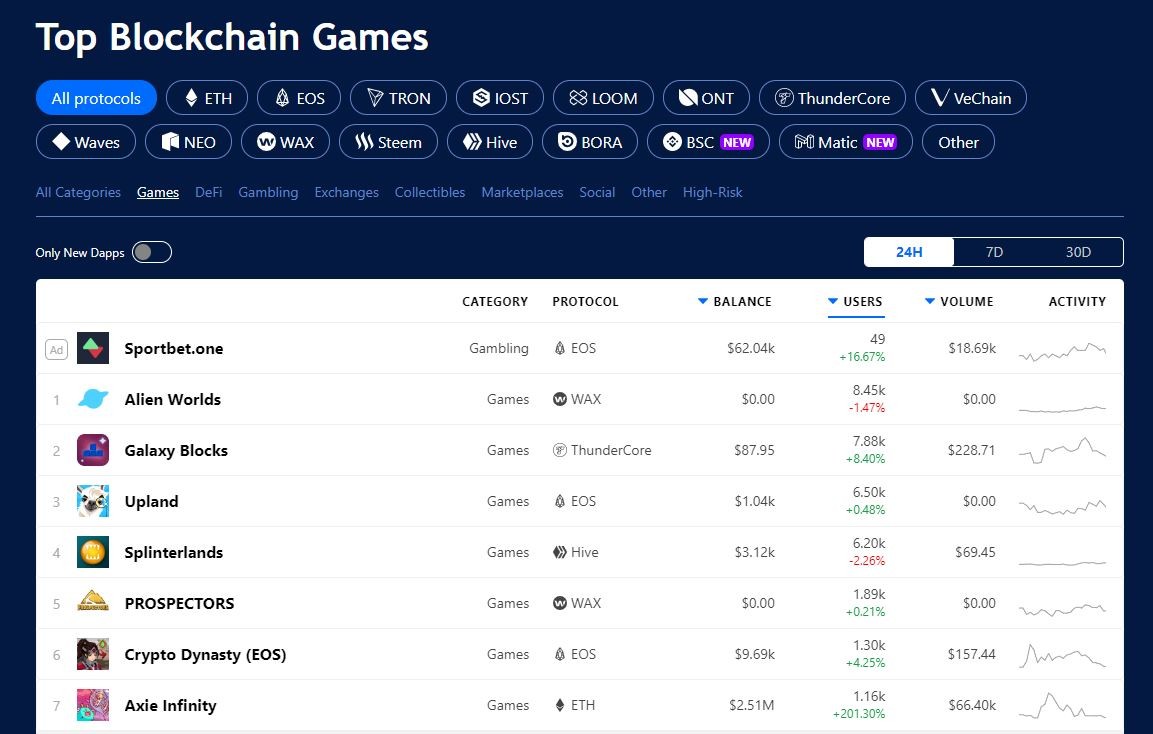Select the Upland llama icon
This screenshot has height=734, width=1153.
[93, 501]
